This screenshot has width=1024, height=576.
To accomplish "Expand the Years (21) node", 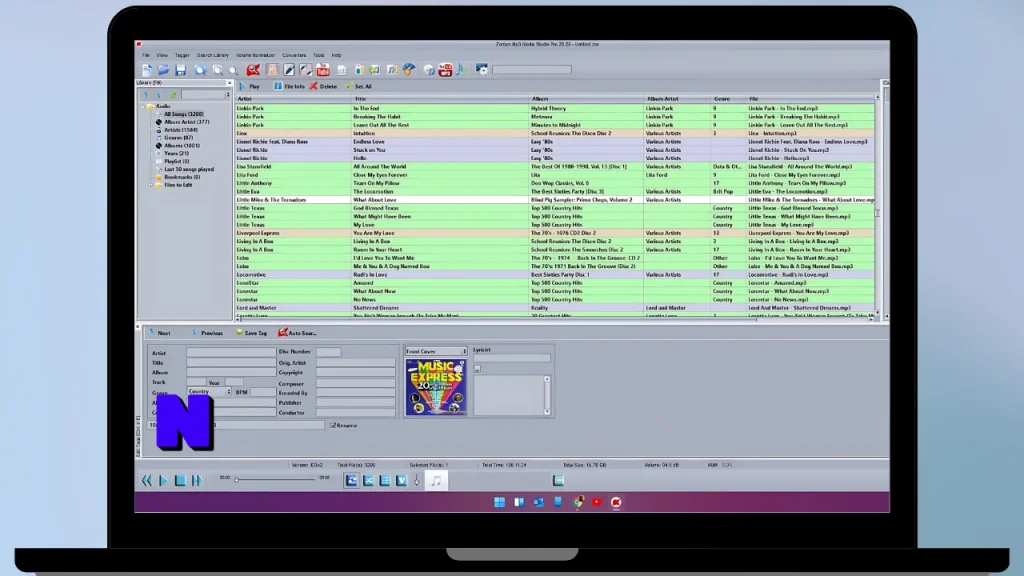I will pos(151,153).
